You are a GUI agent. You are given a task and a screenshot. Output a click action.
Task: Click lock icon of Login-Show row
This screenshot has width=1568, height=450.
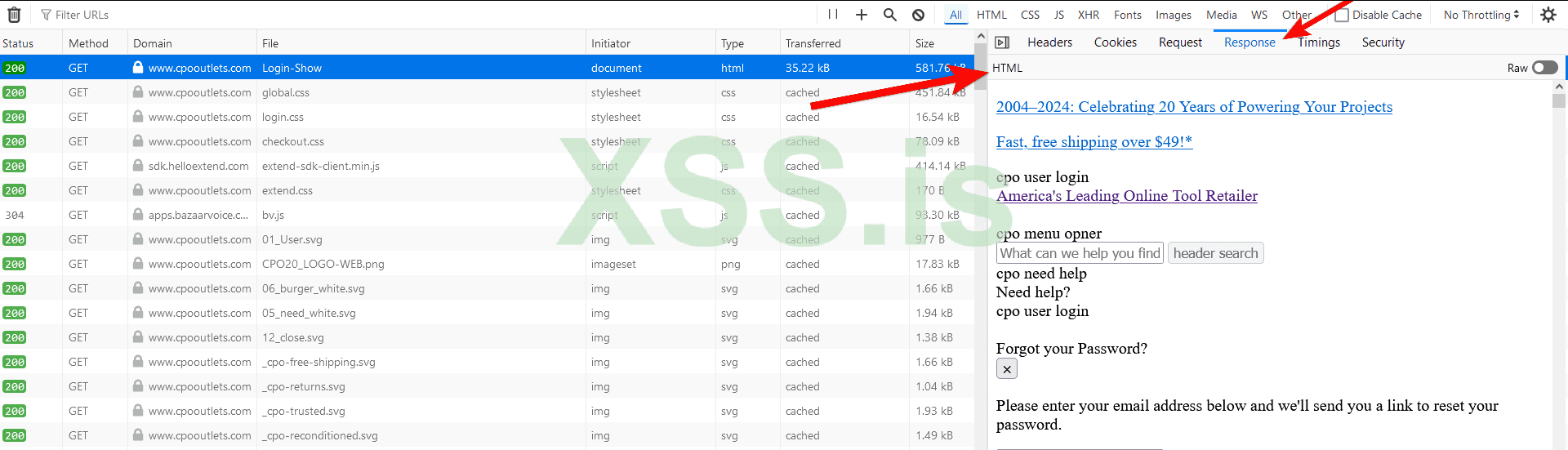138,68
